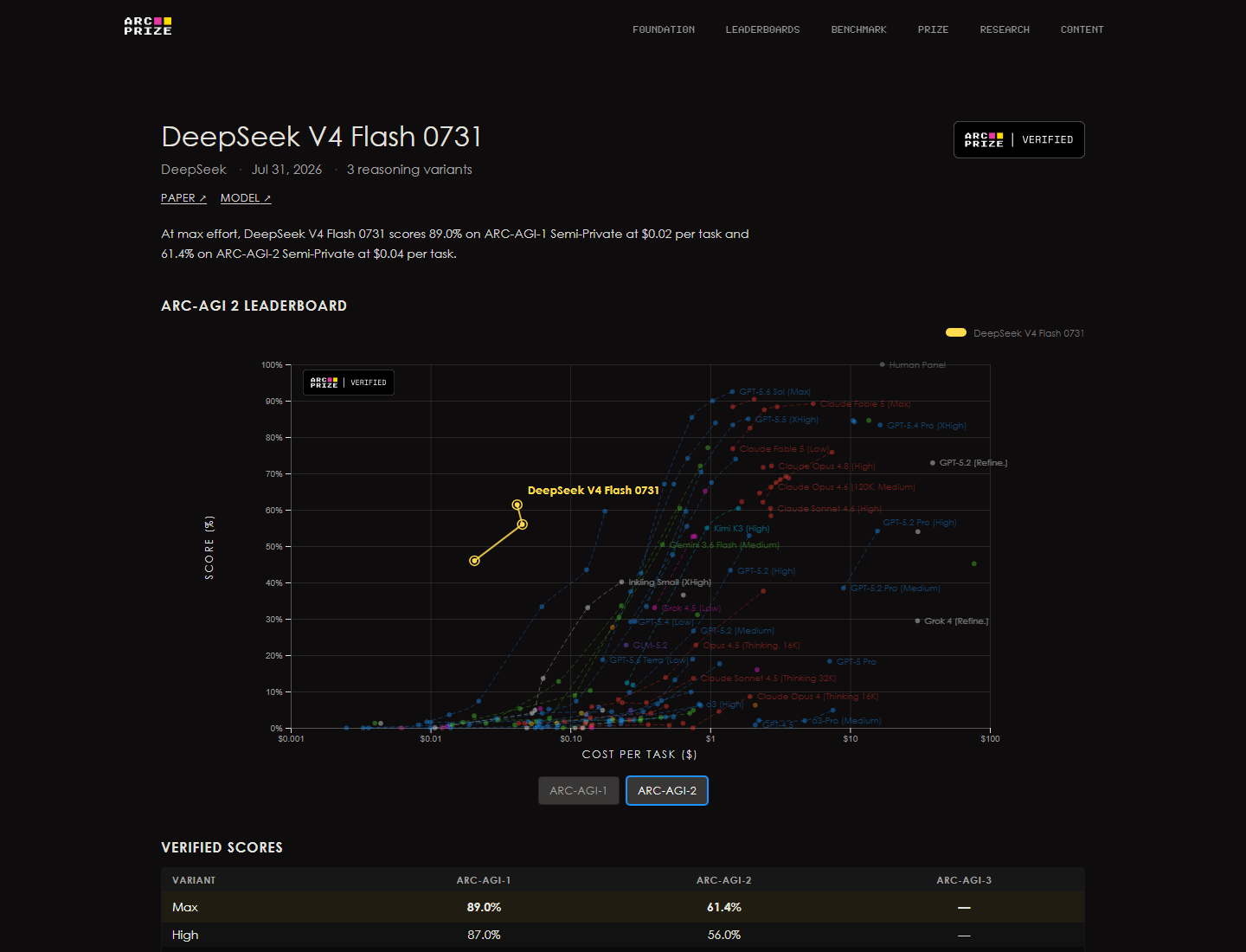Image resolution: width=1246 pixels, height=952 pixels.
Task: Click the Claude Sonnet 4.6 (High) chart label
Action: tap(830, 509)
